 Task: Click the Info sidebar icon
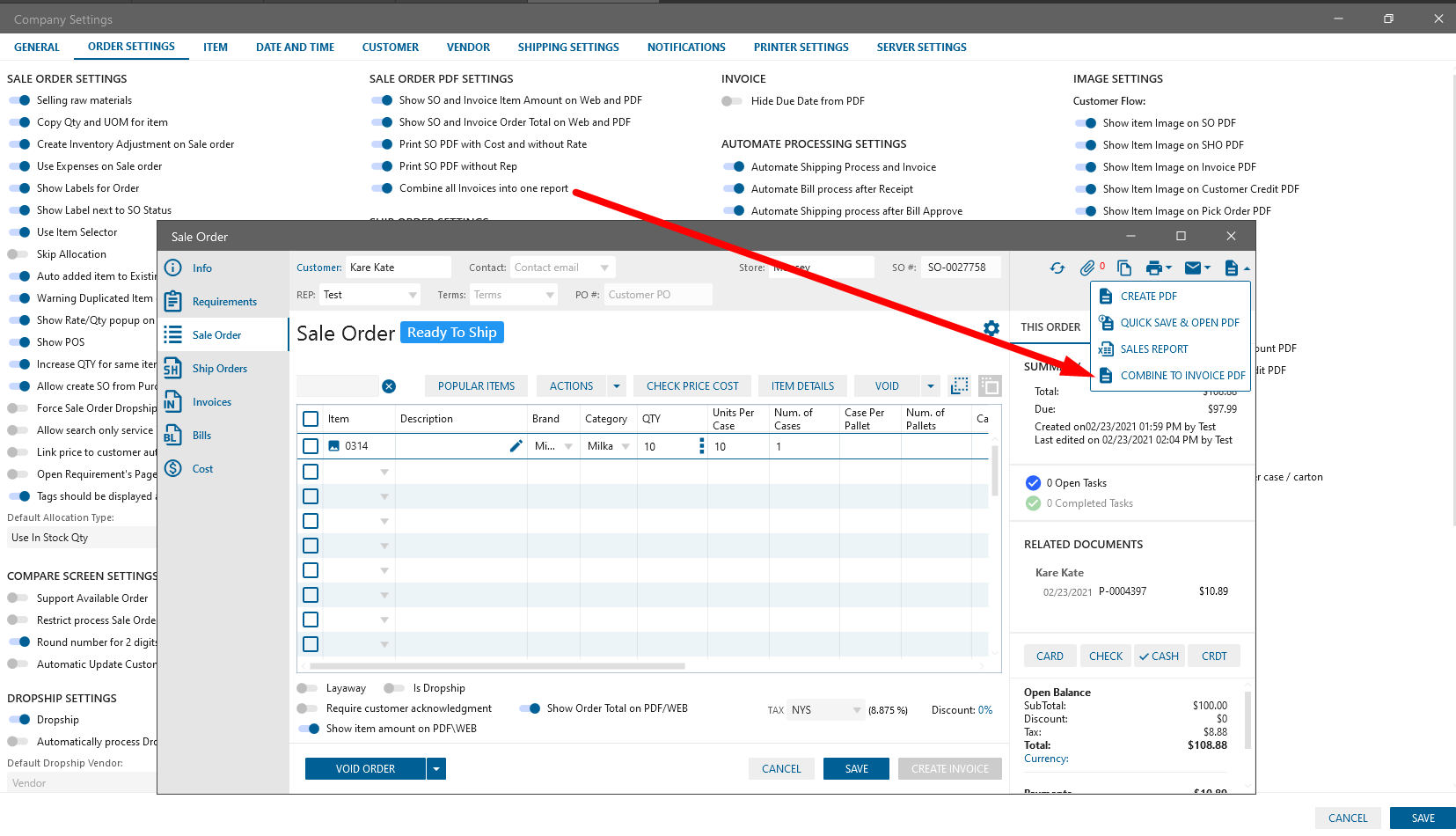pyautogui.click(x=173, y=268)
